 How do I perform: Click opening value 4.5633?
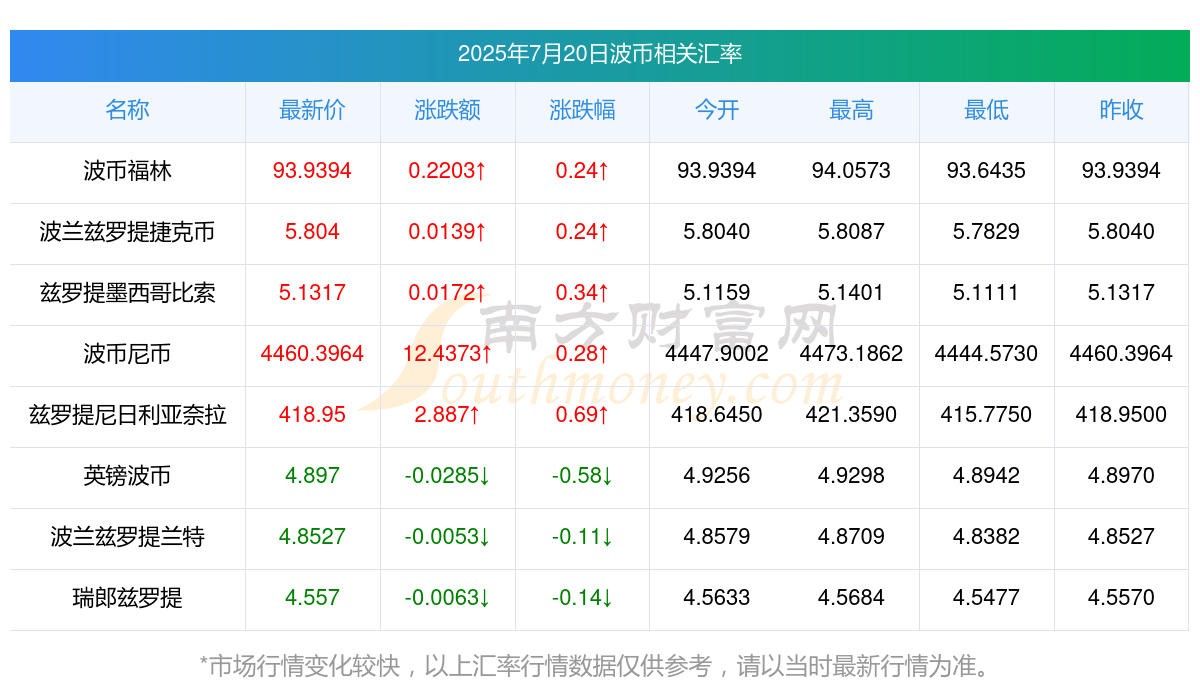pyautogui.click(x=717, y=598)
